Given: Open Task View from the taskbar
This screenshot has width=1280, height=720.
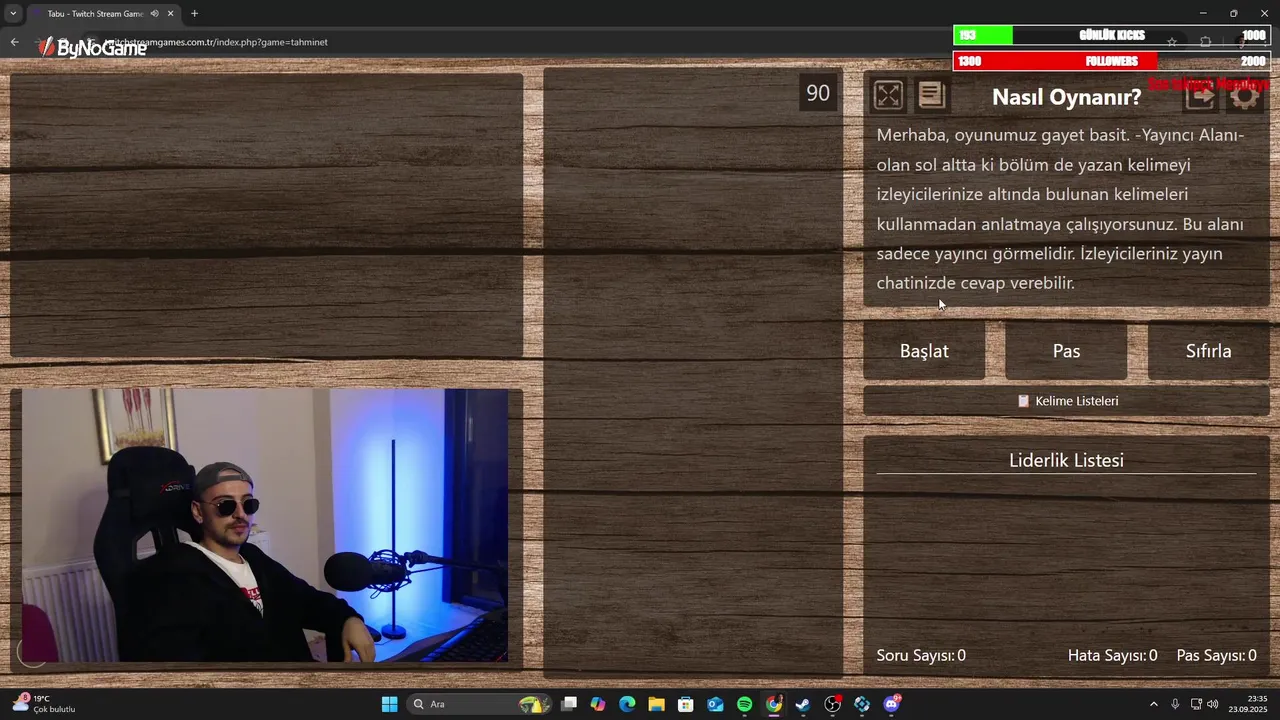Looking at the screenshot, I should point(568,704).
